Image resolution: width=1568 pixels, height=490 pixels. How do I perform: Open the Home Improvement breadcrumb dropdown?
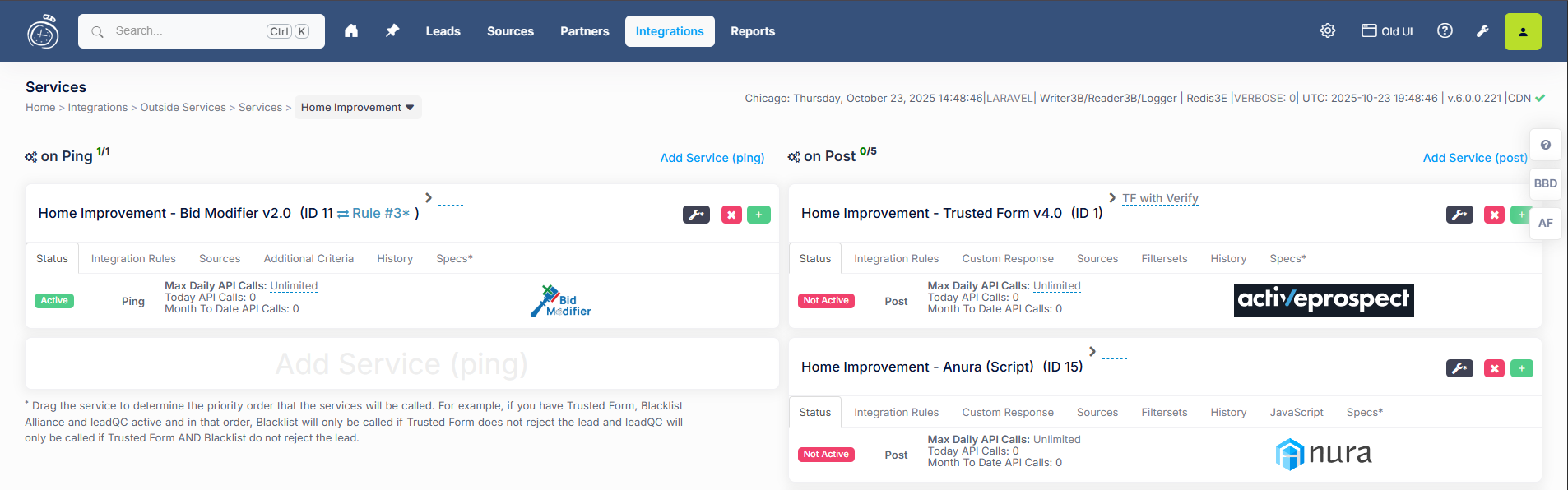(x=358, y=108)
